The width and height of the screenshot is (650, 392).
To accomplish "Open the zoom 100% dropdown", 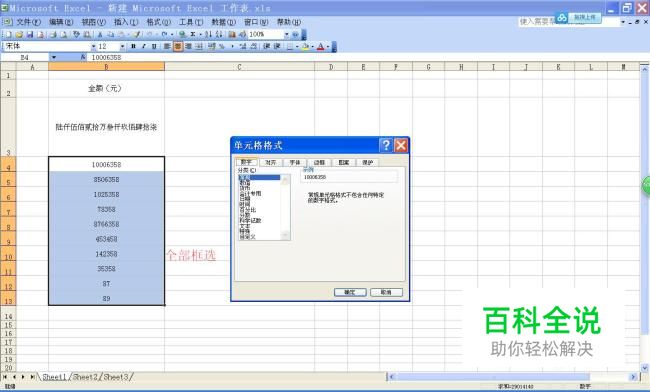I will click(x=286, y=34).
